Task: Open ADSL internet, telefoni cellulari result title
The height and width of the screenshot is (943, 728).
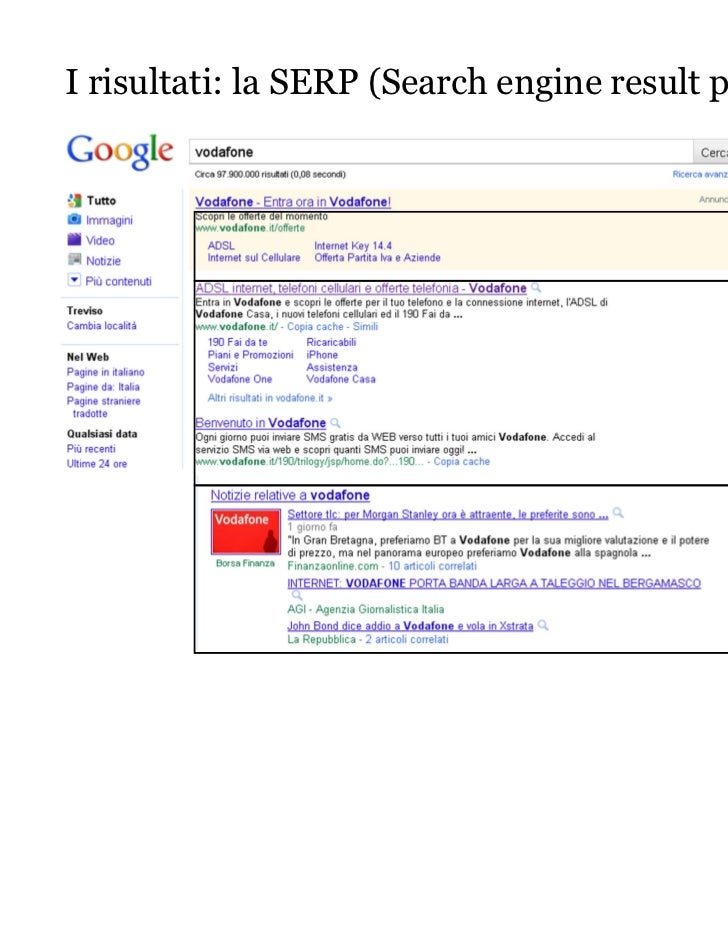Action: tap(361, 288)
